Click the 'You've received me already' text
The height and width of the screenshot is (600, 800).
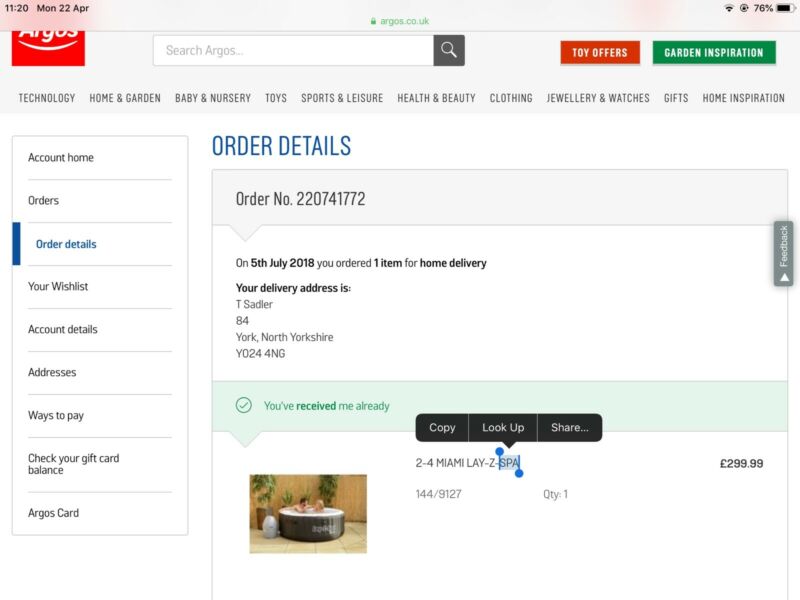point(327,406)
